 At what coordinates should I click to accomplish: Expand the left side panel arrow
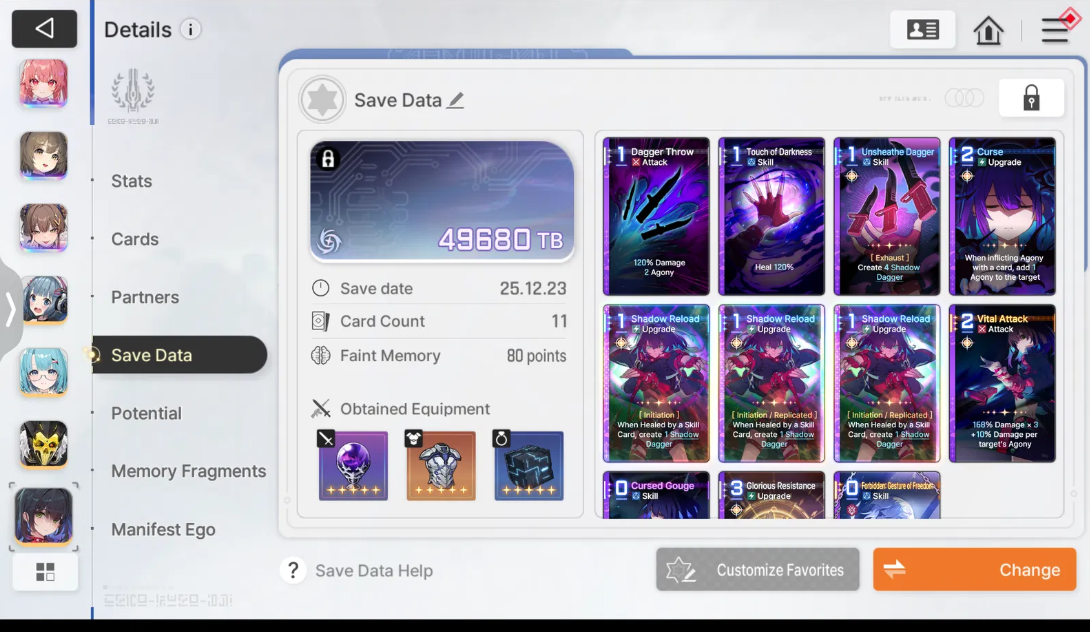pyautogui.click(x=10, y=309)
